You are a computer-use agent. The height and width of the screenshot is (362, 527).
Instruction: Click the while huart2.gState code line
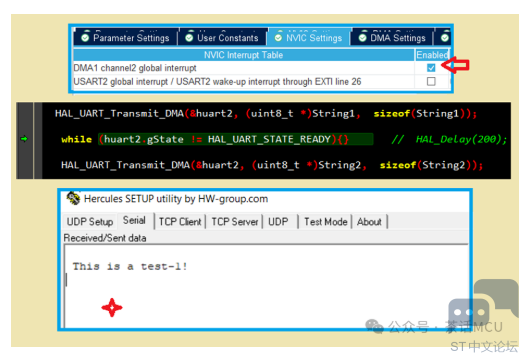[x=205, y=139]
